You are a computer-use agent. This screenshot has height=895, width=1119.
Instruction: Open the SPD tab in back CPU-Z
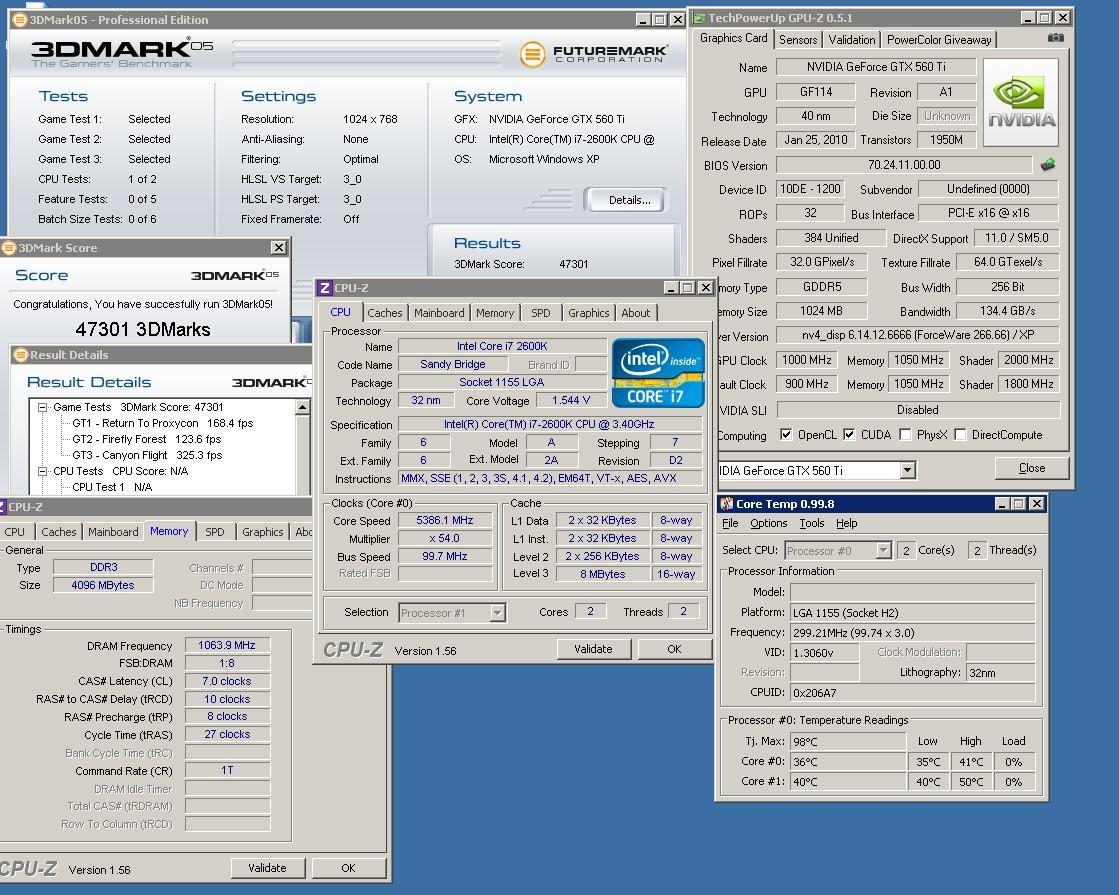coord(215,532)
